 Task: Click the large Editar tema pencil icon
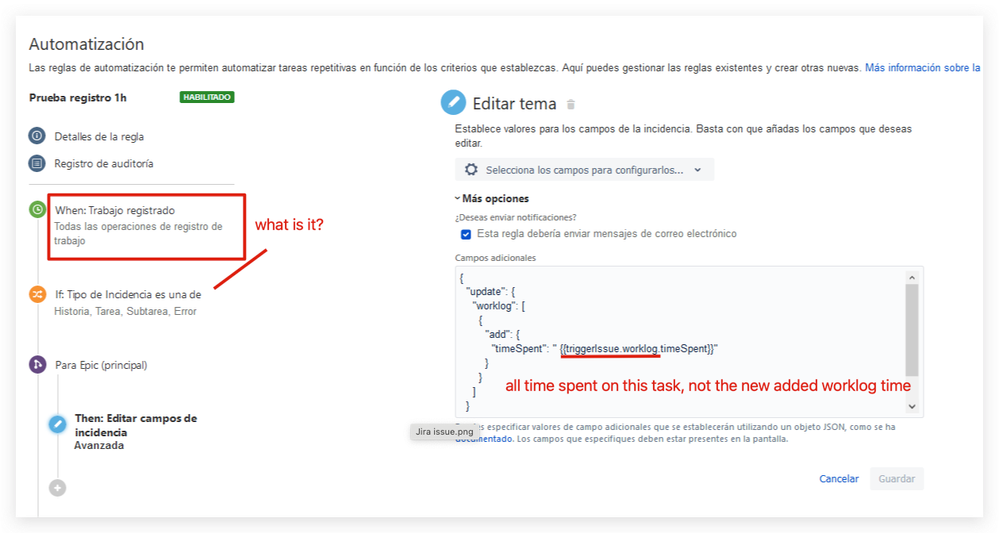coord(453,103)
